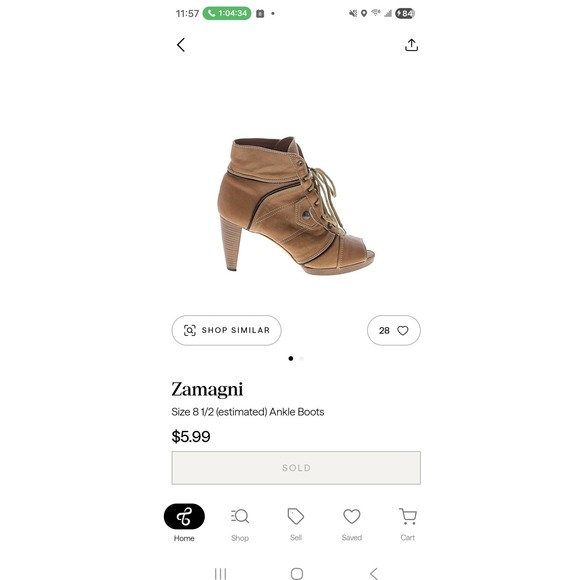Favorite the item via heart icon
Viewport: 580px width, 580px height.
pos(402,330)
